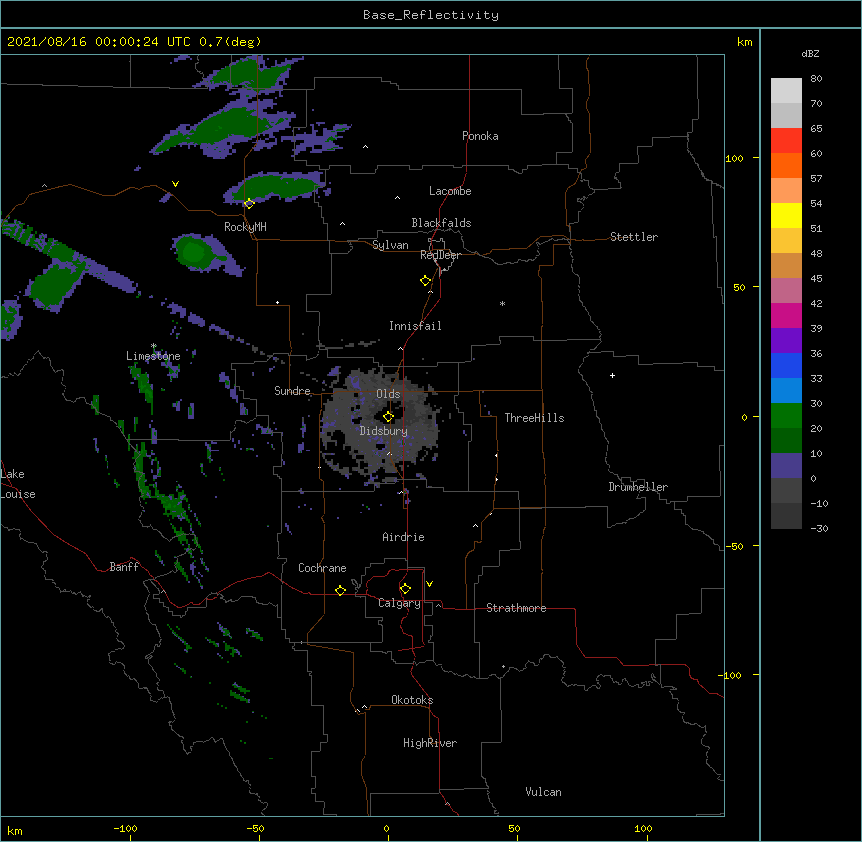Select the asterisk marker above Limestone label
Image resolution: width=862 pixels, height=842 pixels.
tap(154, 346)
